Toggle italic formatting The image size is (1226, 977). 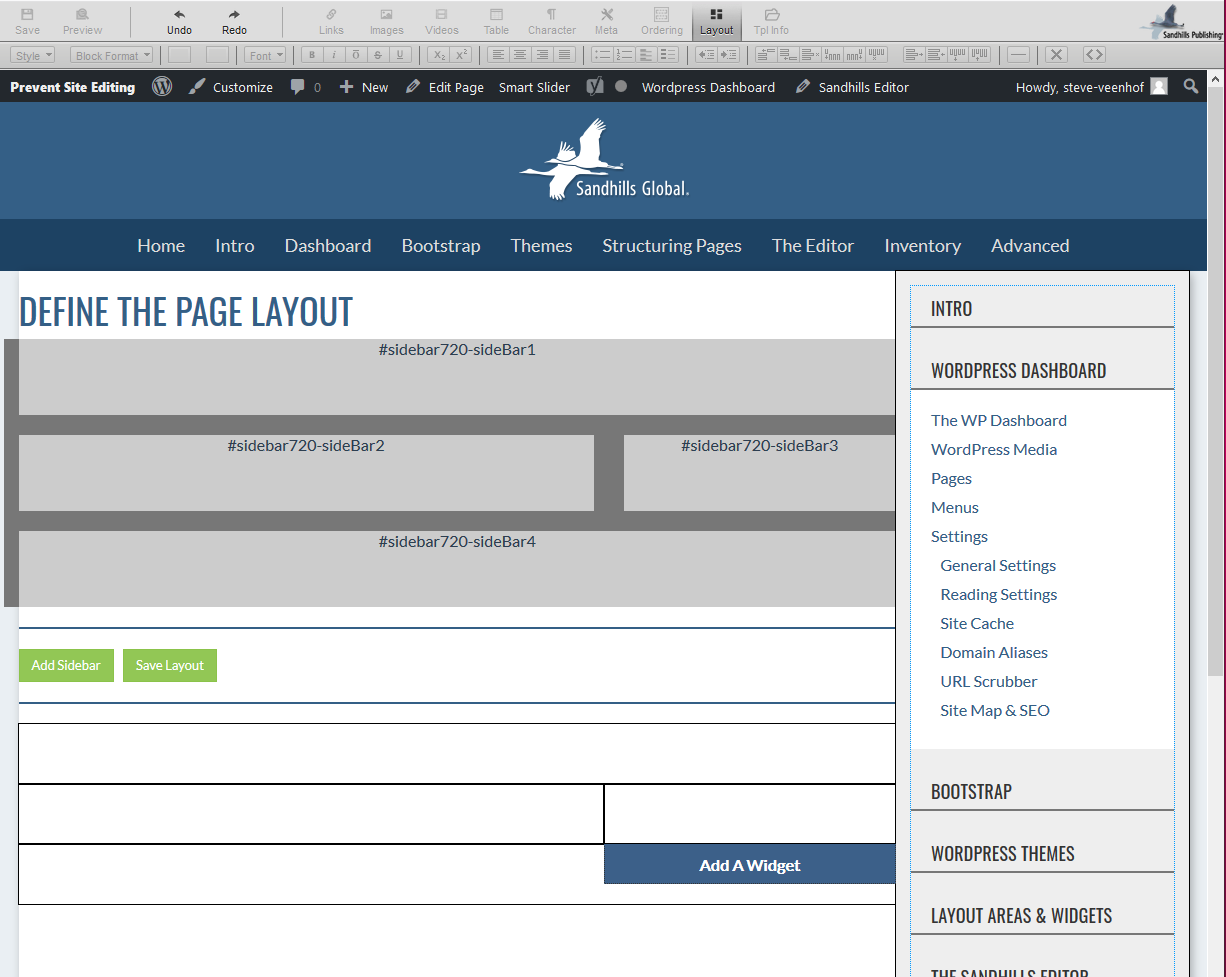click(x=334, y=55)
